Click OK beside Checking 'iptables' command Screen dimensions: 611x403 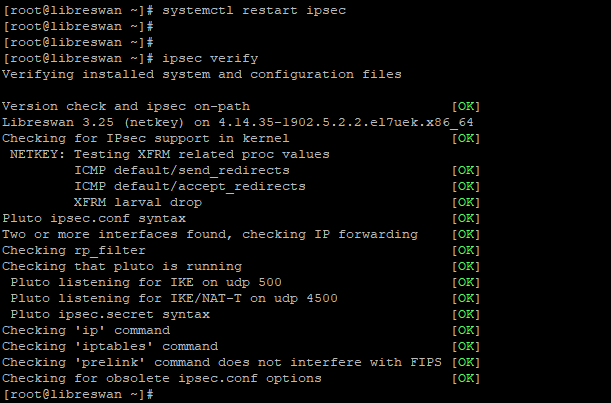465,346
